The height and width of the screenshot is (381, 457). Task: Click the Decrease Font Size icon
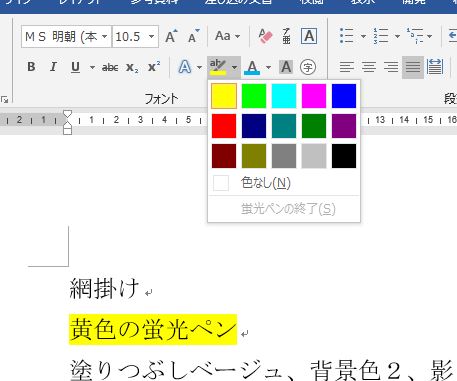[193, 36]
